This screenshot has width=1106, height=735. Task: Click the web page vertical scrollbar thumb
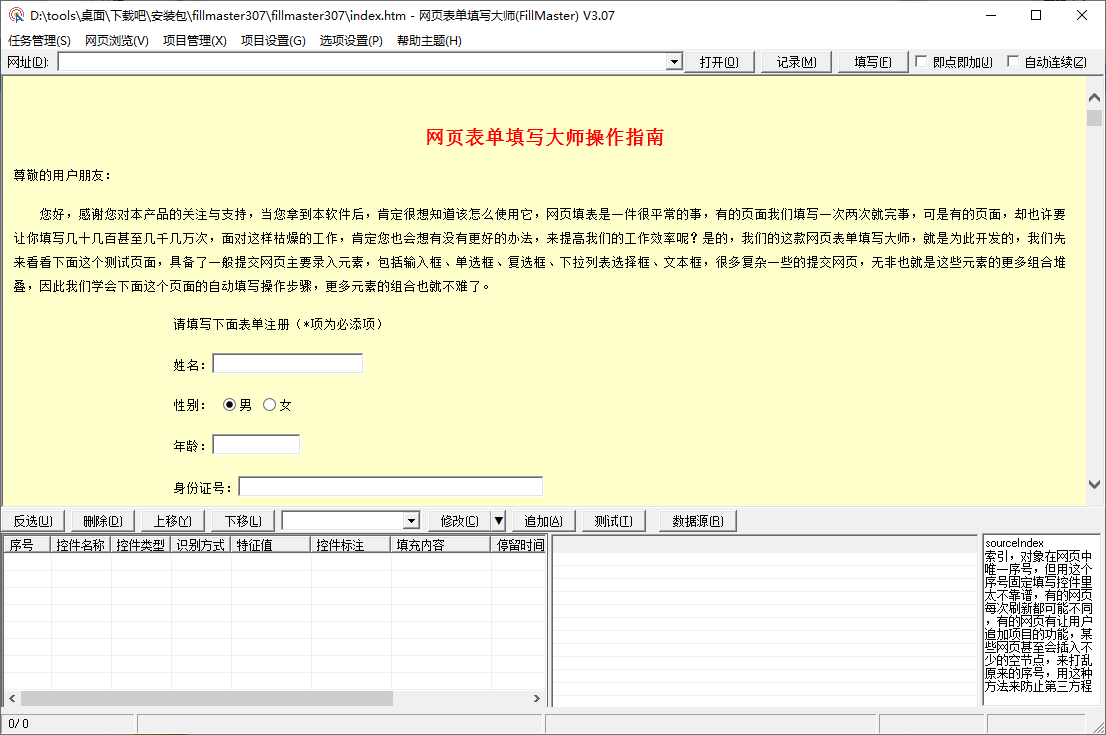click(x=1094, y=117)
